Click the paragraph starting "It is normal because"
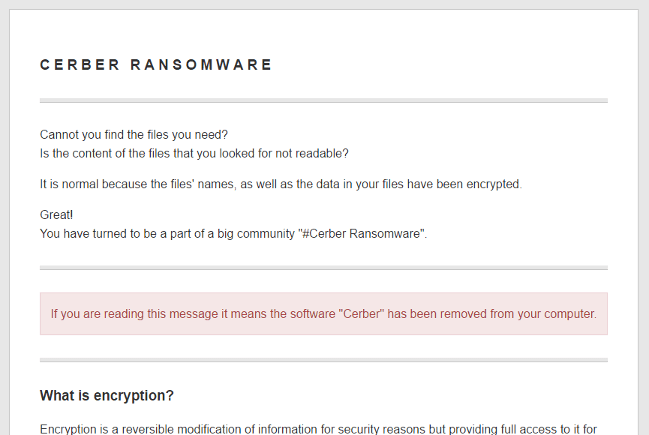 tap(280, 184)
